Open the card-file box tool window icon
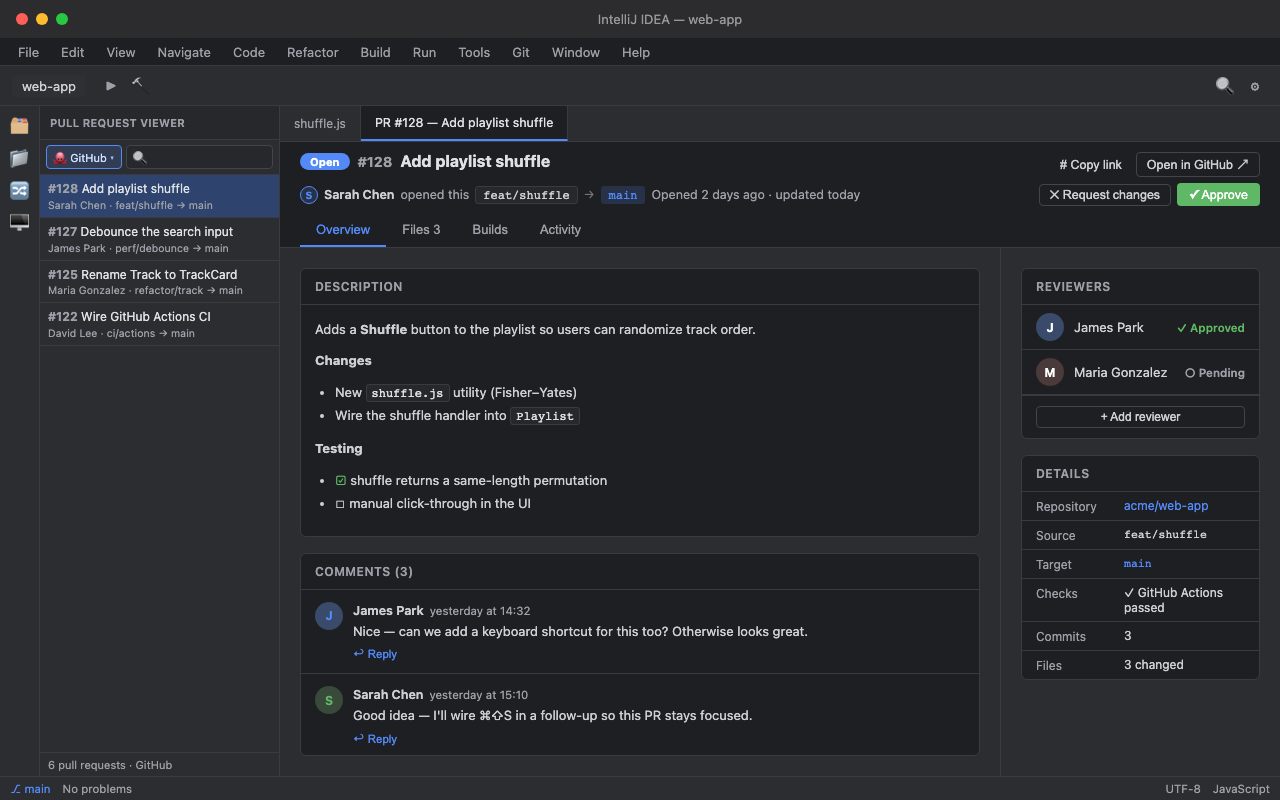 click(x=19, y=125)
